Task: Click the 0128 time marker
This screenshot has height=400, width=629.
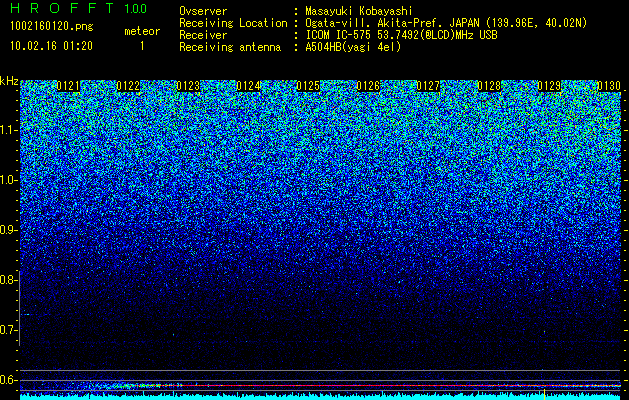Action: click(489, 86)
